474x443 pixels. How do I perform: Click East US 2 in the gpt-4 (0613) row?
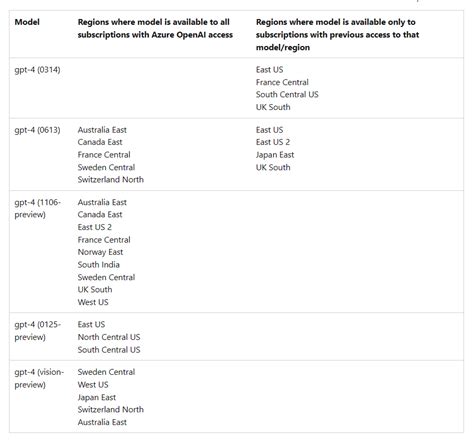[x=273, y=142]
